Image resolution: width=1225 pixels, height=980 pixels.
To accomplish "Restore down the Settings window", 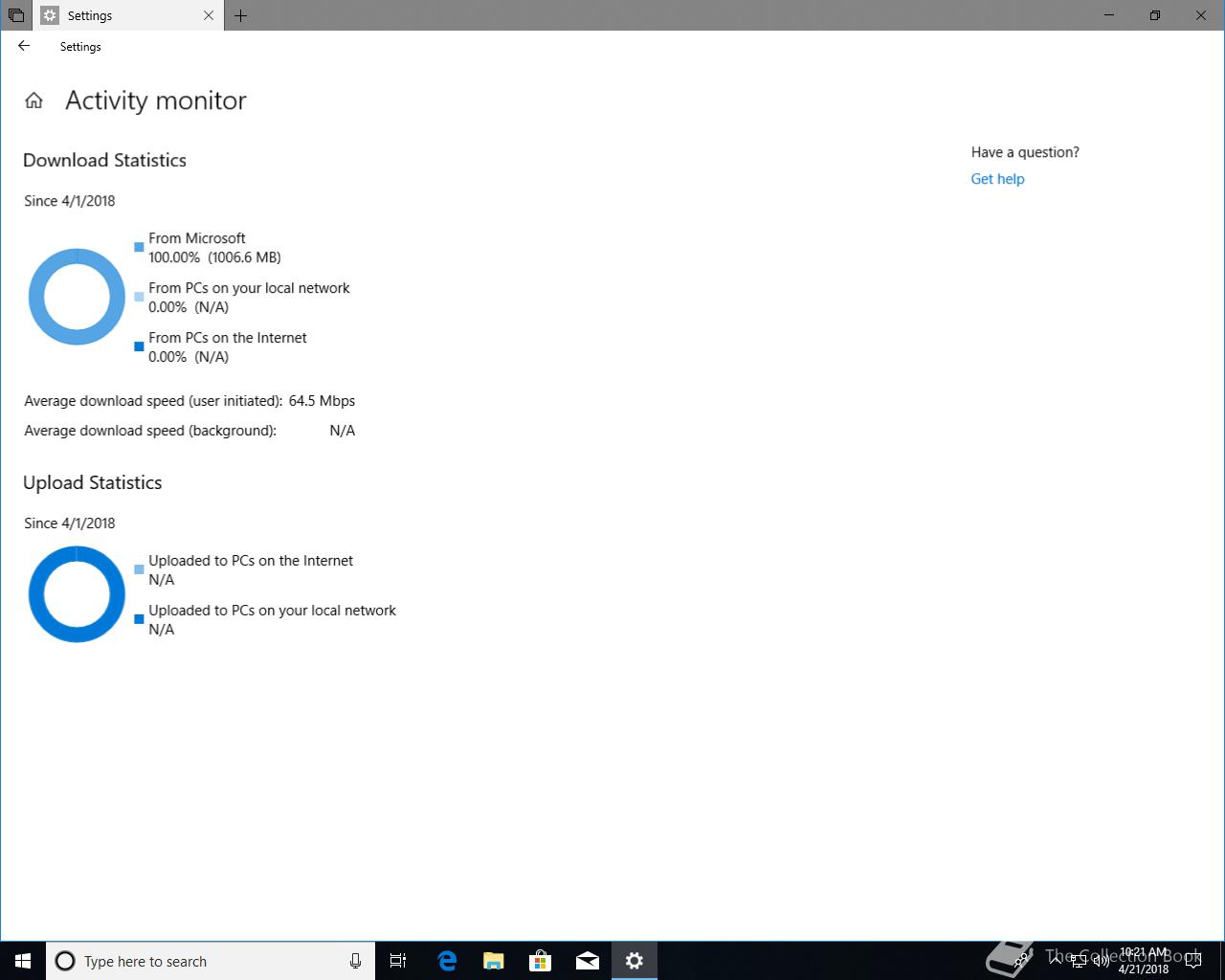I will [x=1155, y=15].
